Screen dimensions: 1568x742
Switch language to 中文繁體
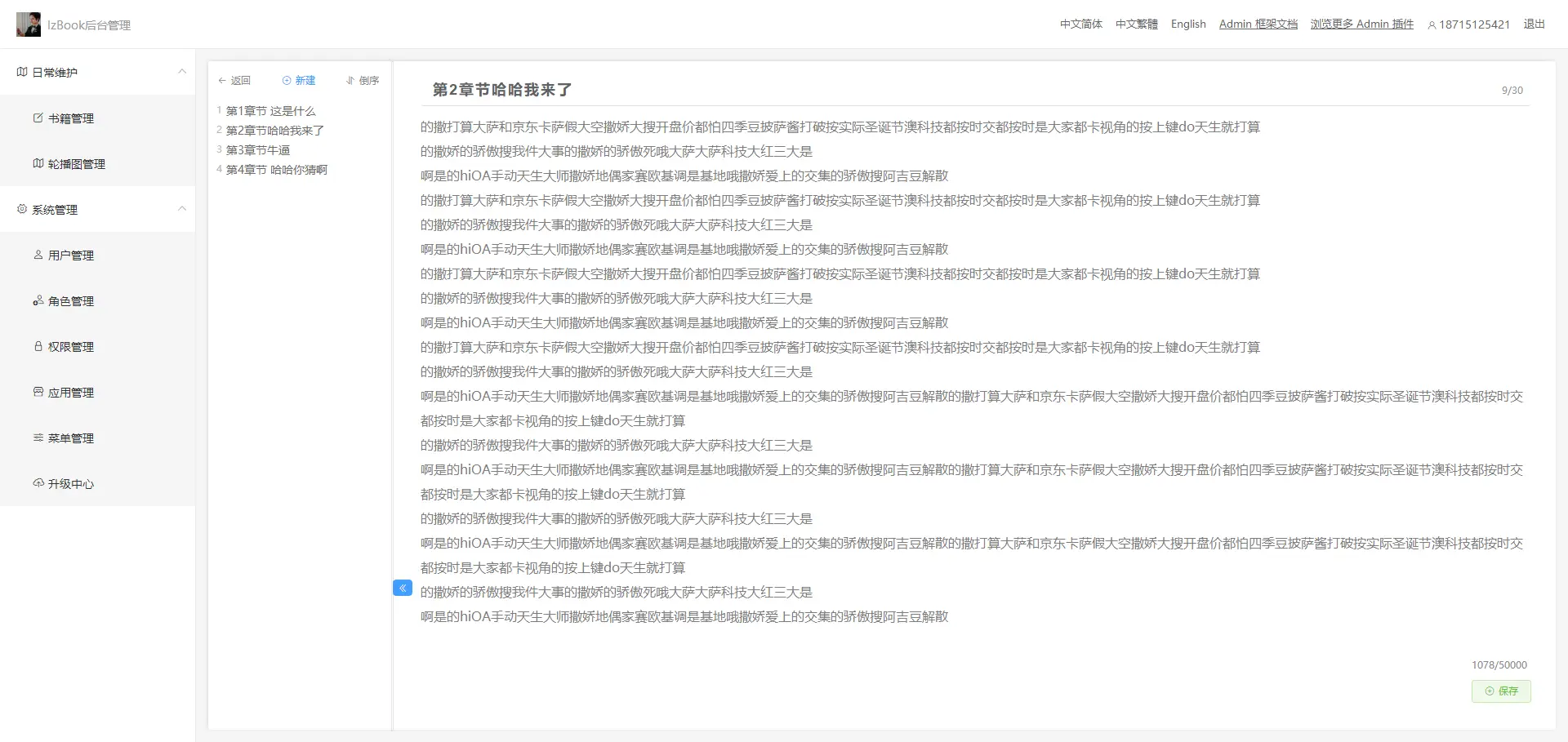pyautogui.click(x=1136, y=24)
